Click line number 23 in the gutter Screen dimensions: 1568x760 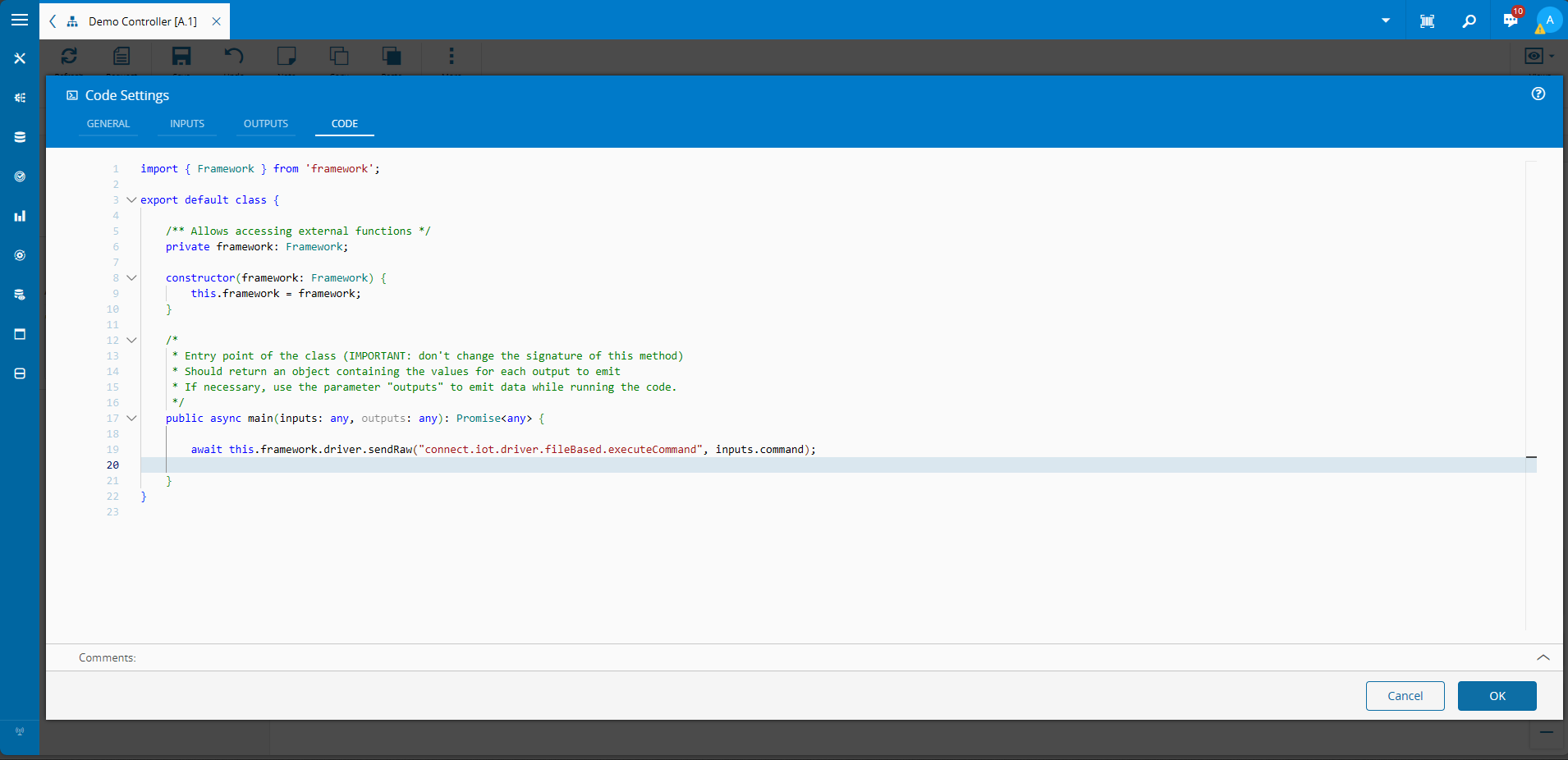[112, 512]
